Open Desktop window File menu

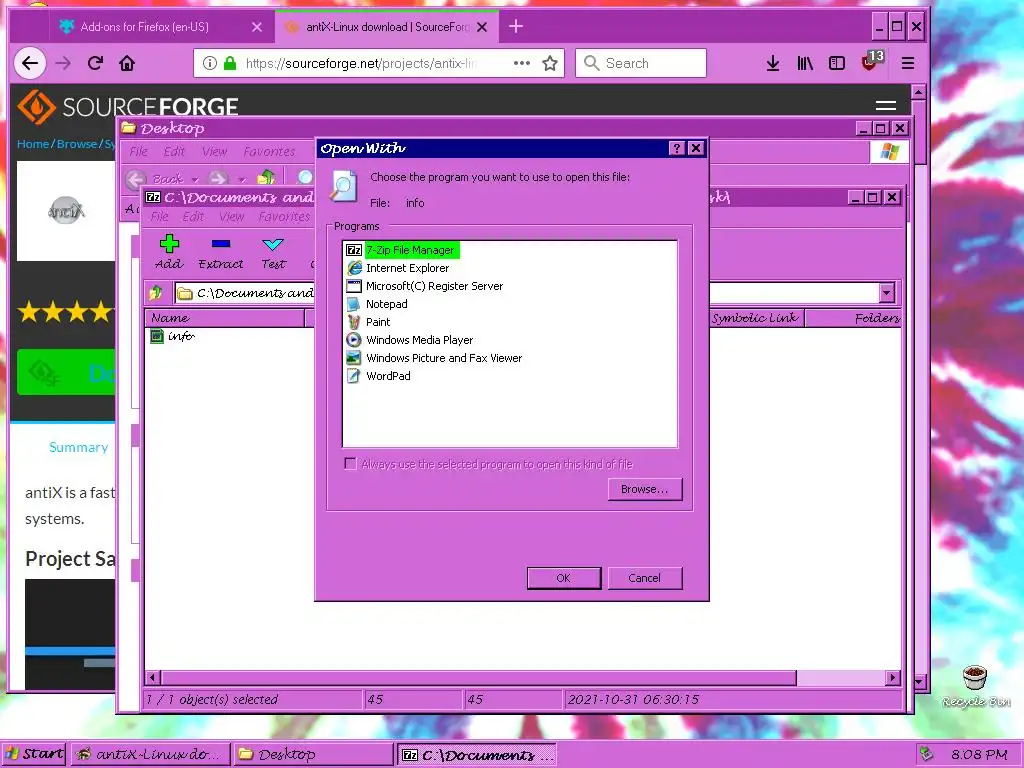click(138, 152)
